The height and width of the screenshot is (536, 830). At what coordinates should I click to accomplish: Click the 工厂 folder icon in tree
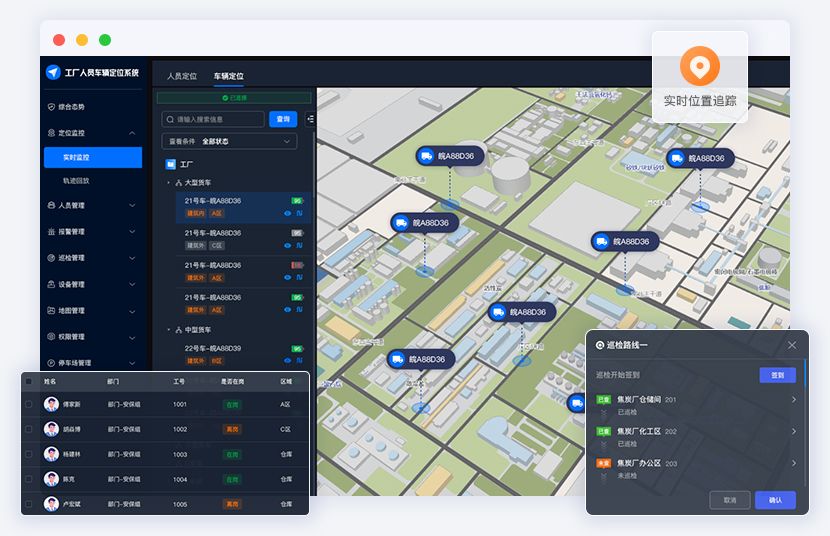[170, 163]
